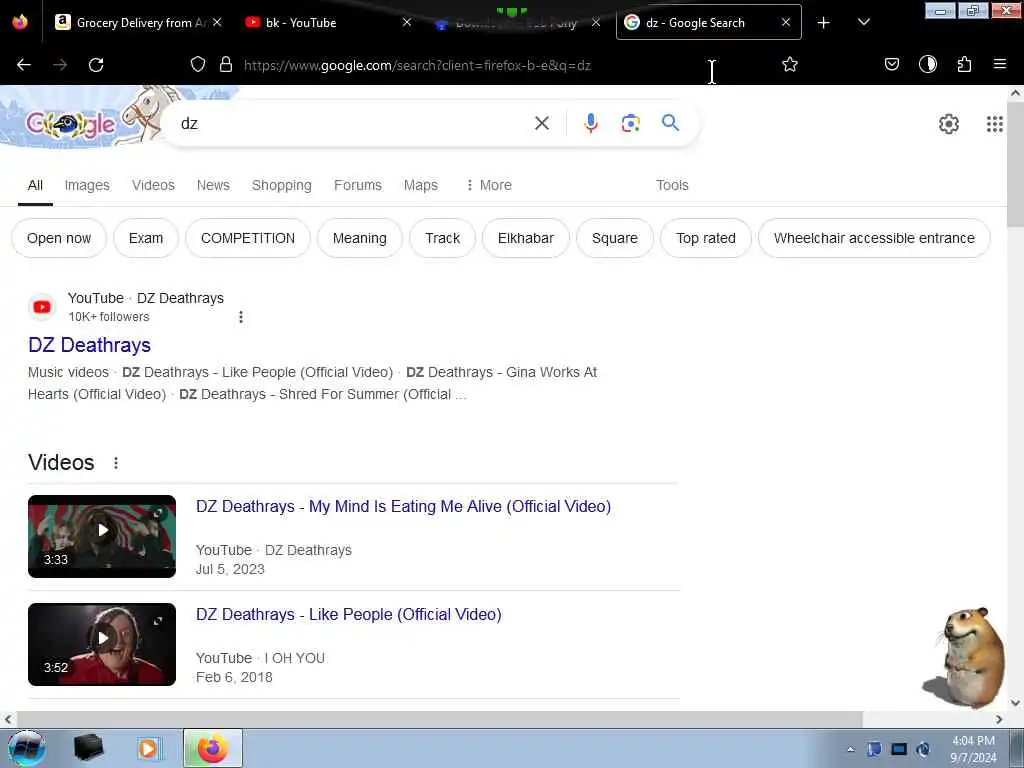This screenshot has height=768, width=1024.
Task: Open the Tools filter options
Action: point(672,185)
